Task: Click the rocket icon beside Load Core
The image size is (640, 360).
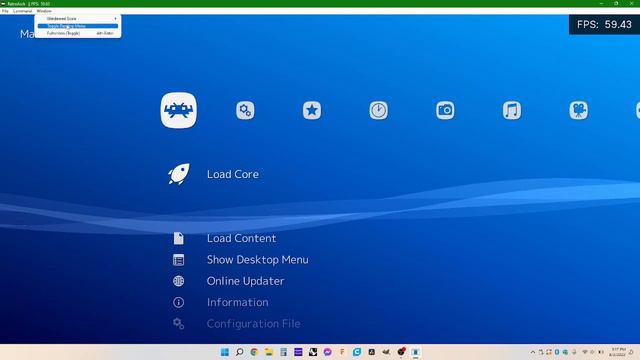Action: tap(179, 174)
